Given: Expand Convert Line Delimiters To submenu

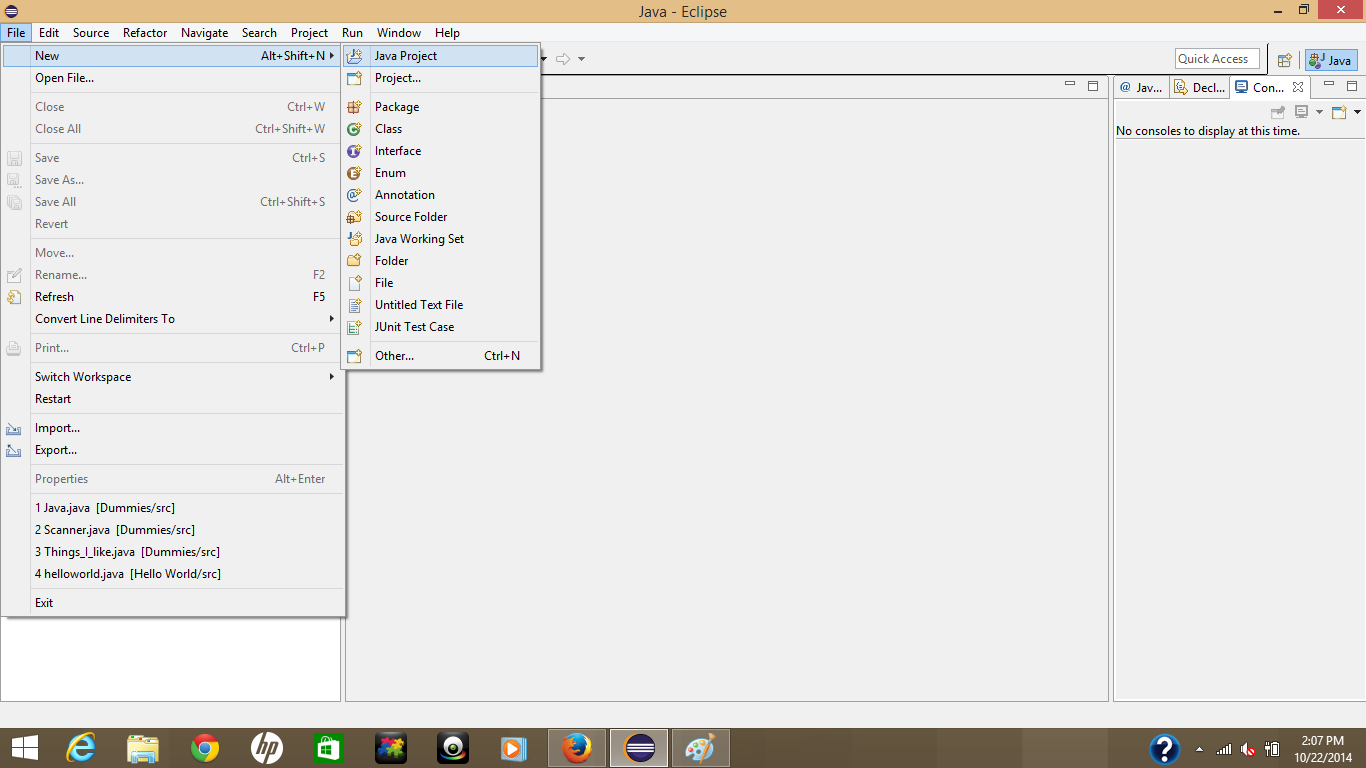Looking at the screenshot, I should pyautogui.click(x=332, y=319).
